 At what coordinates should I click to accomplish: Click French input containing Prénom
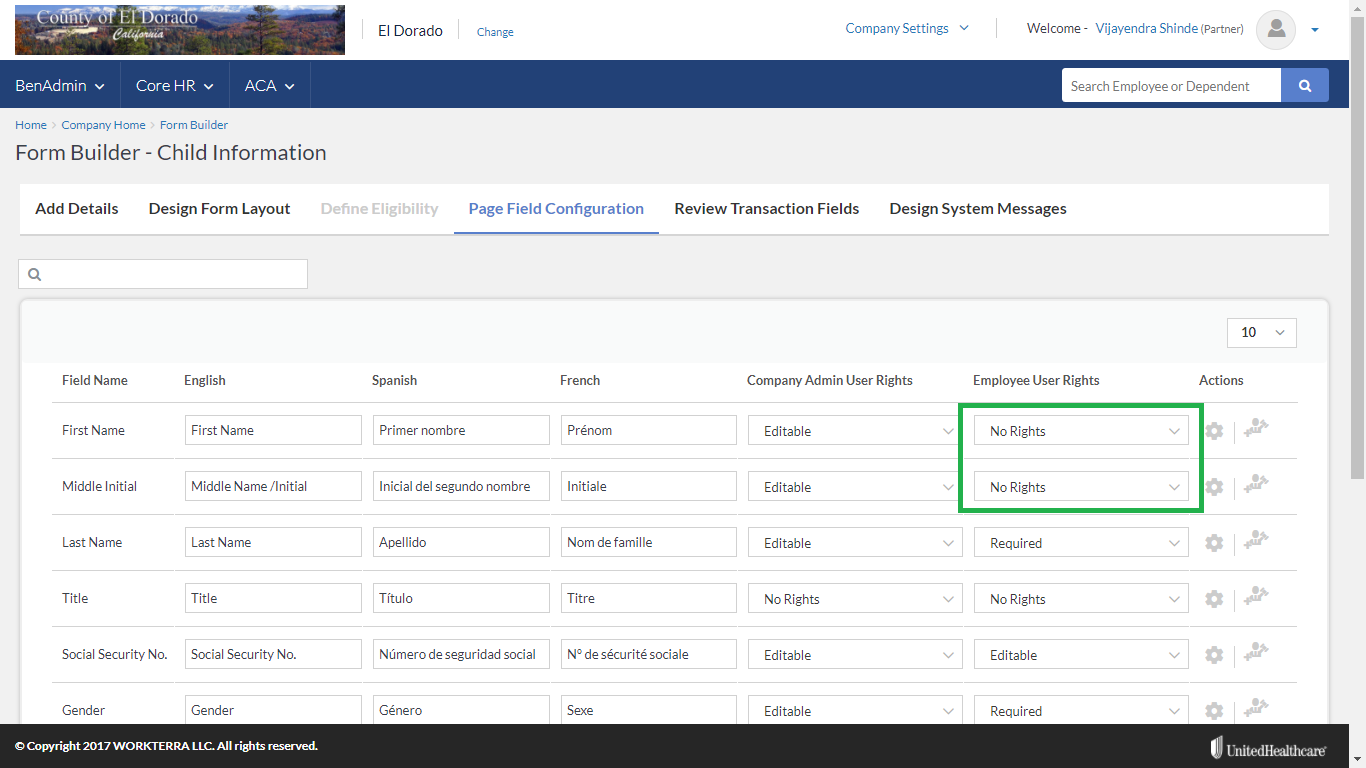tap(649, 430)
